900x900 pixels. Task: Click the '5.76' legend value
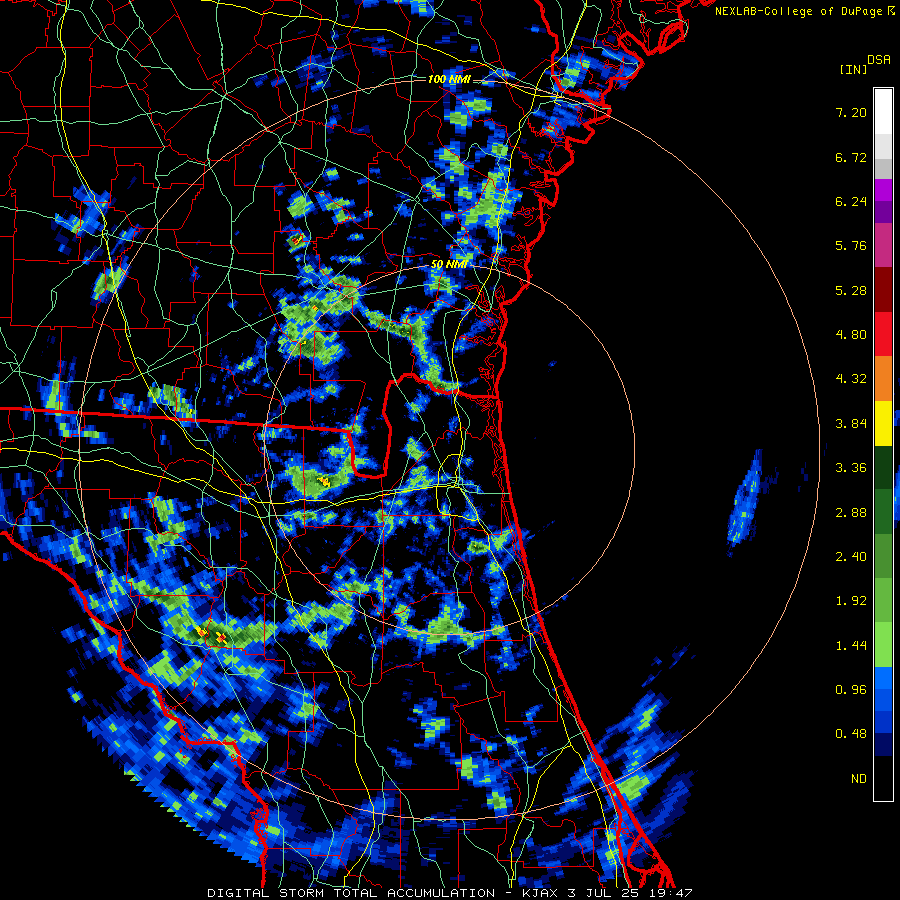(851, 246)
